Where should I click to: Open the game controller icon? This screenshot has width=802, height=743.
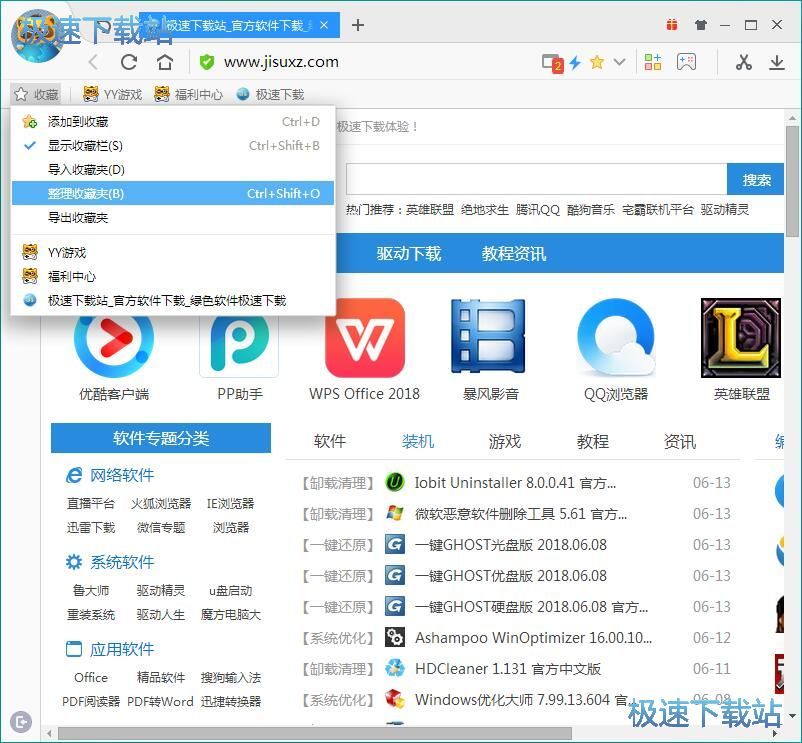tap(686, 62)
